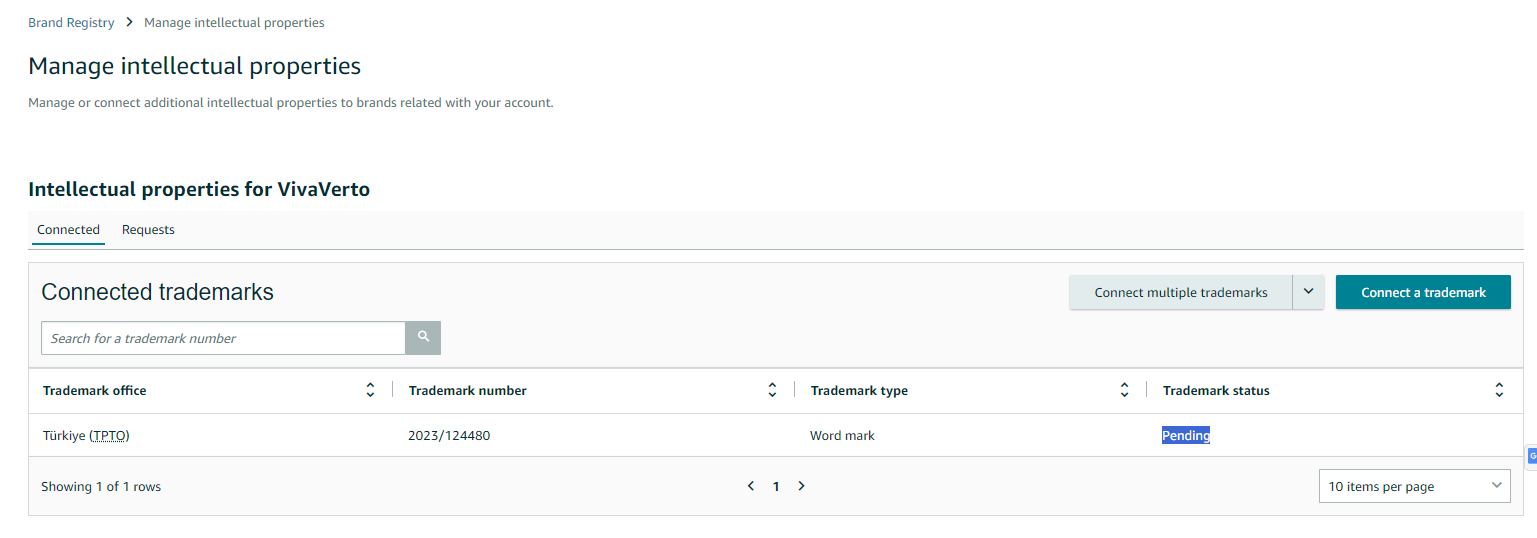
Task: Sort by Trademark status column arrows
Action: pyautogui.click(x=1499, y=391)
